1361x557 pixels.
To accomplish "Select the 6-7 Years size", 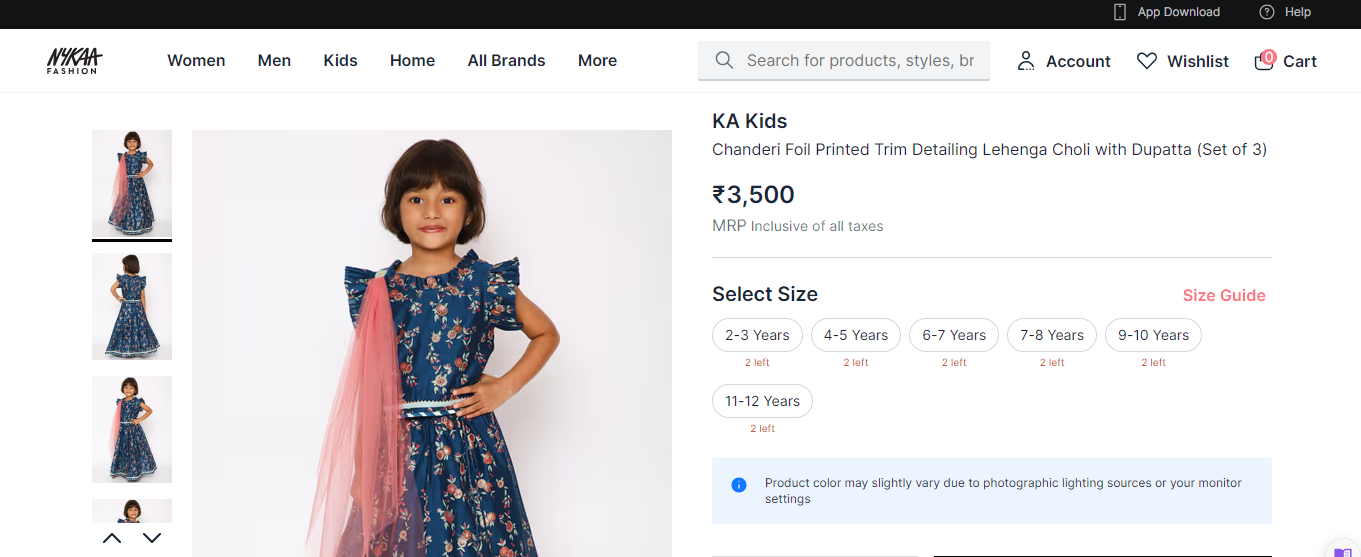I will 954,335.
